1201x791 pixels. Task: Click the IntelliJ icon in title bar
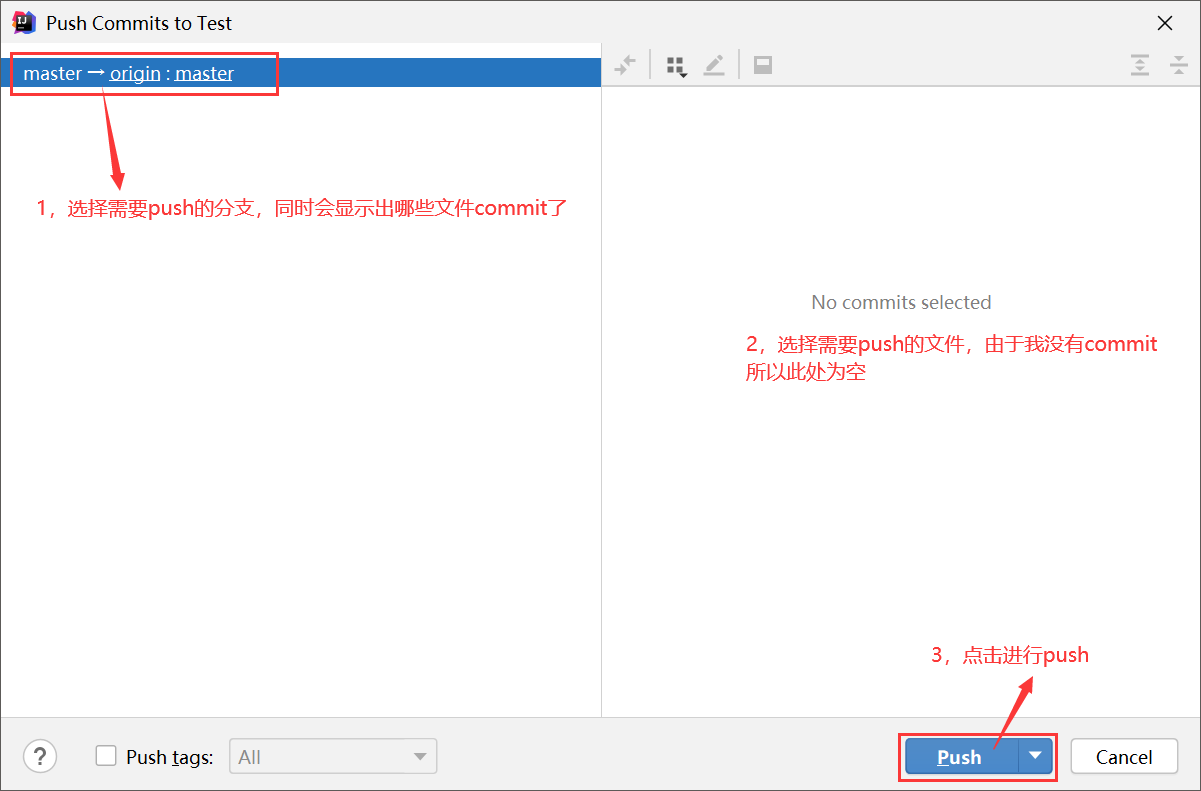coord(24,22)
